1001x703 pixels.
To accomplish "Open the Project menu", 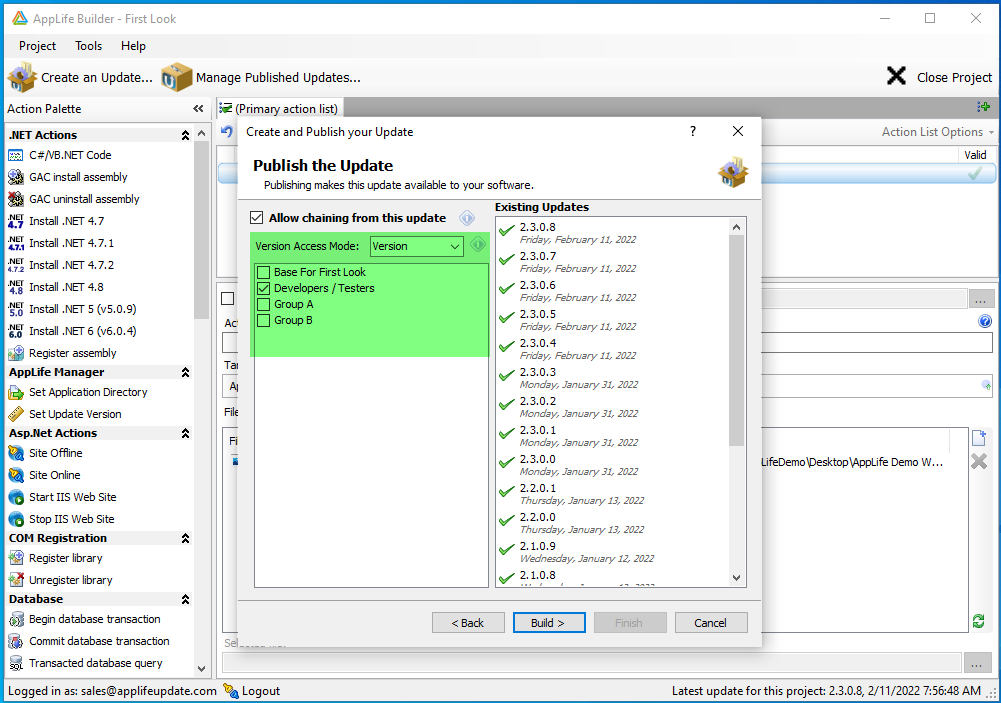I will click(38, 46).
